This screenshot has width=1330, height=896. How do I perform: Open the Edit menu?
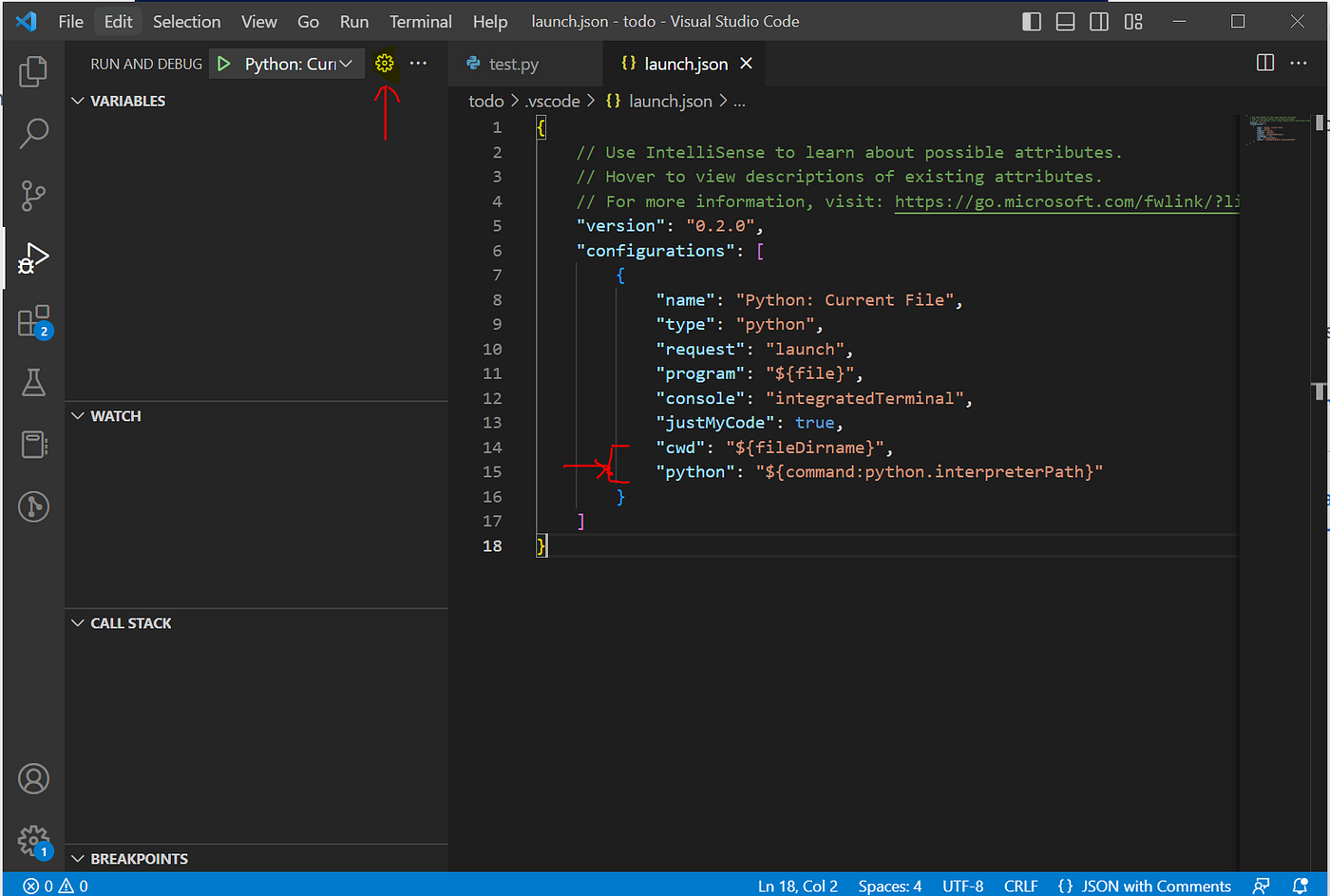point(119,21)
